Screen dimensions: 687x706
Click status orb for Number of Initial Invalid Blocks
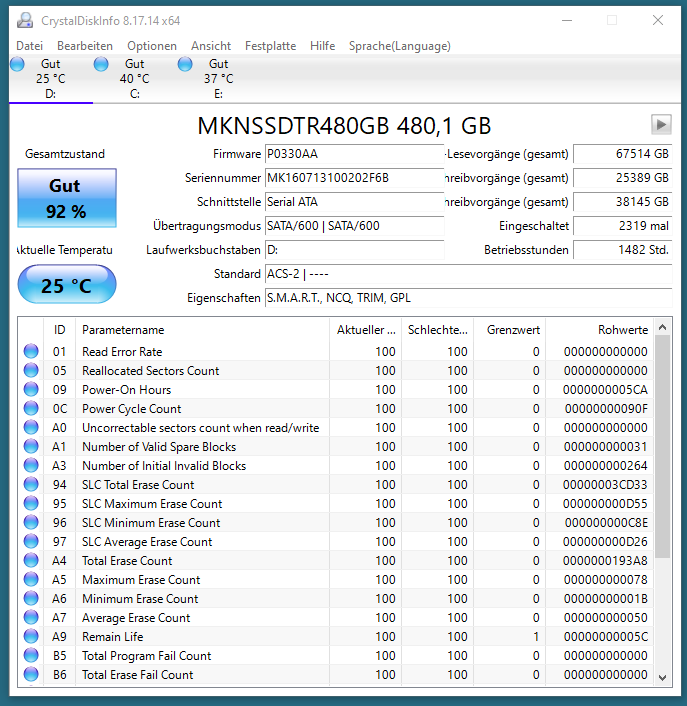tap(31, 465)
